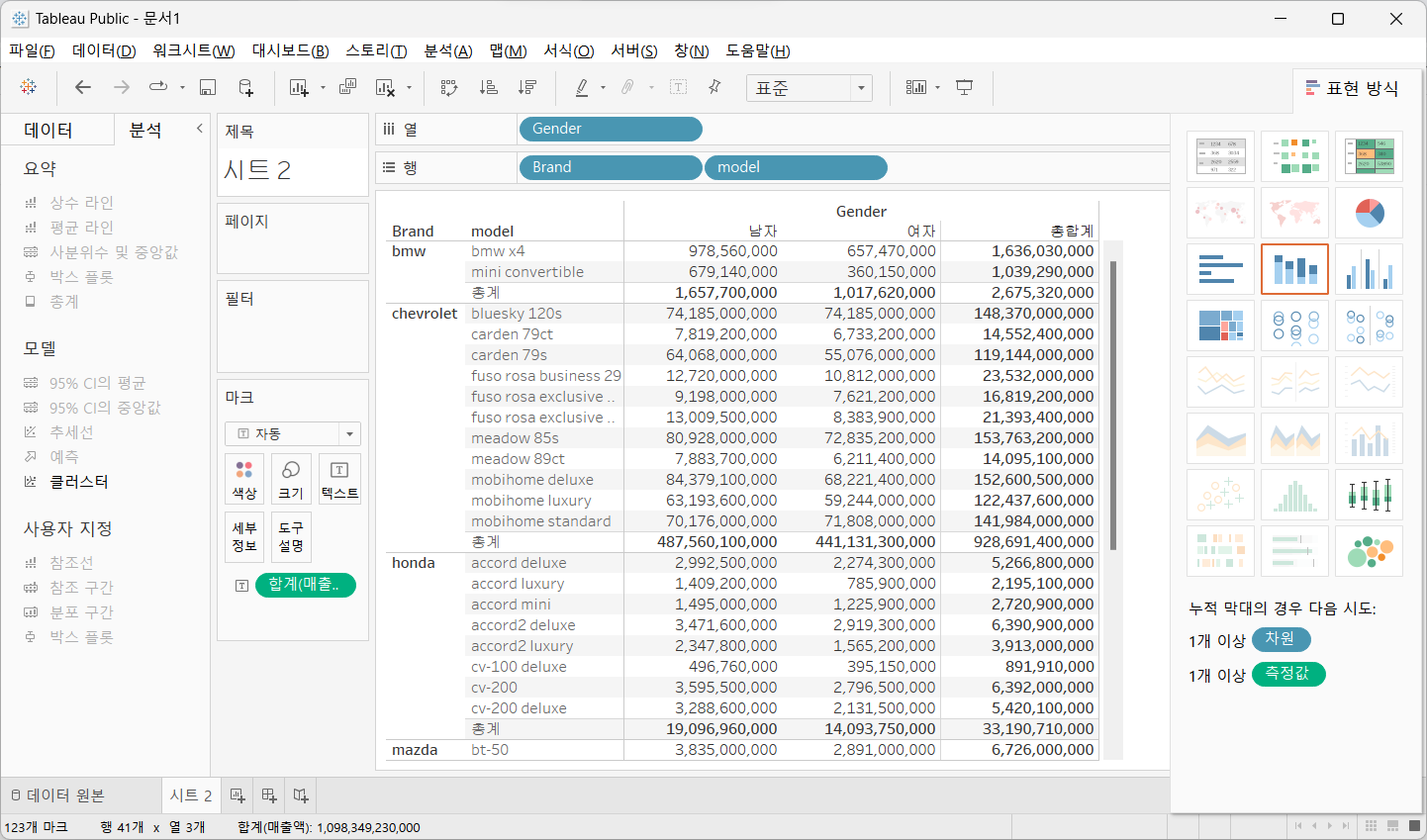Click the save disk icon
Image resolution: width=1427 pixels, height=840 pixels.
(208, 87)
